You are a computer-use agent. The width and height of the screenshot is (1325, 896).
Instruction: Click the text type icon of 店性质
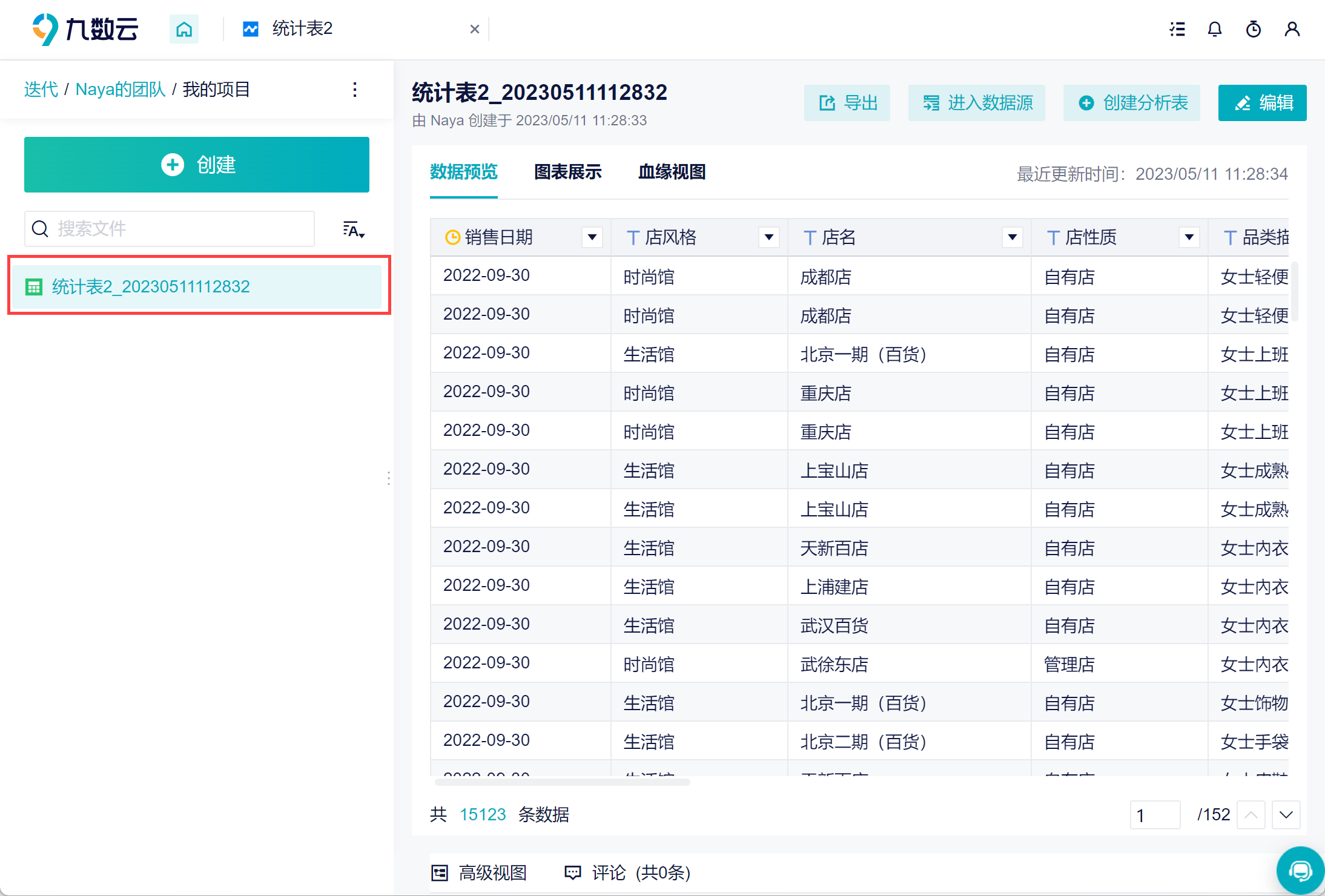pos(1053,238)
